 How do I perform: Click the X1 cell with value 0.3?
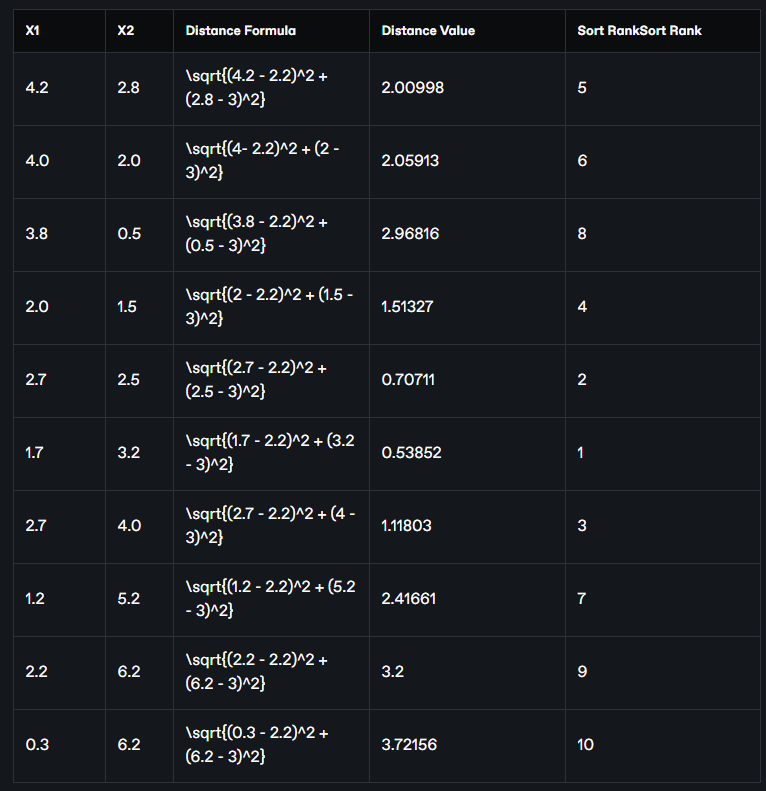coord(36,745)
